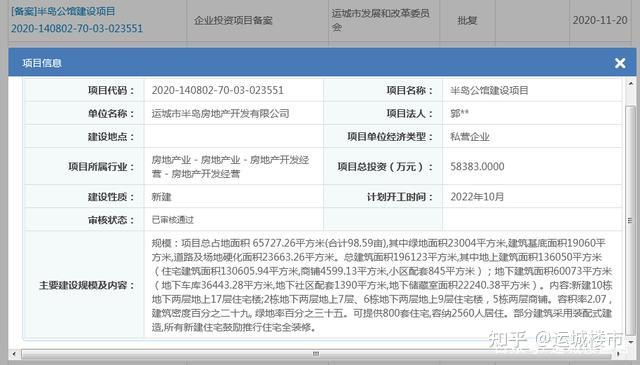The width and height of the screenshot is (640, 365).
Task: Click the 审核状态 field label
Action: tap(111, 220)
